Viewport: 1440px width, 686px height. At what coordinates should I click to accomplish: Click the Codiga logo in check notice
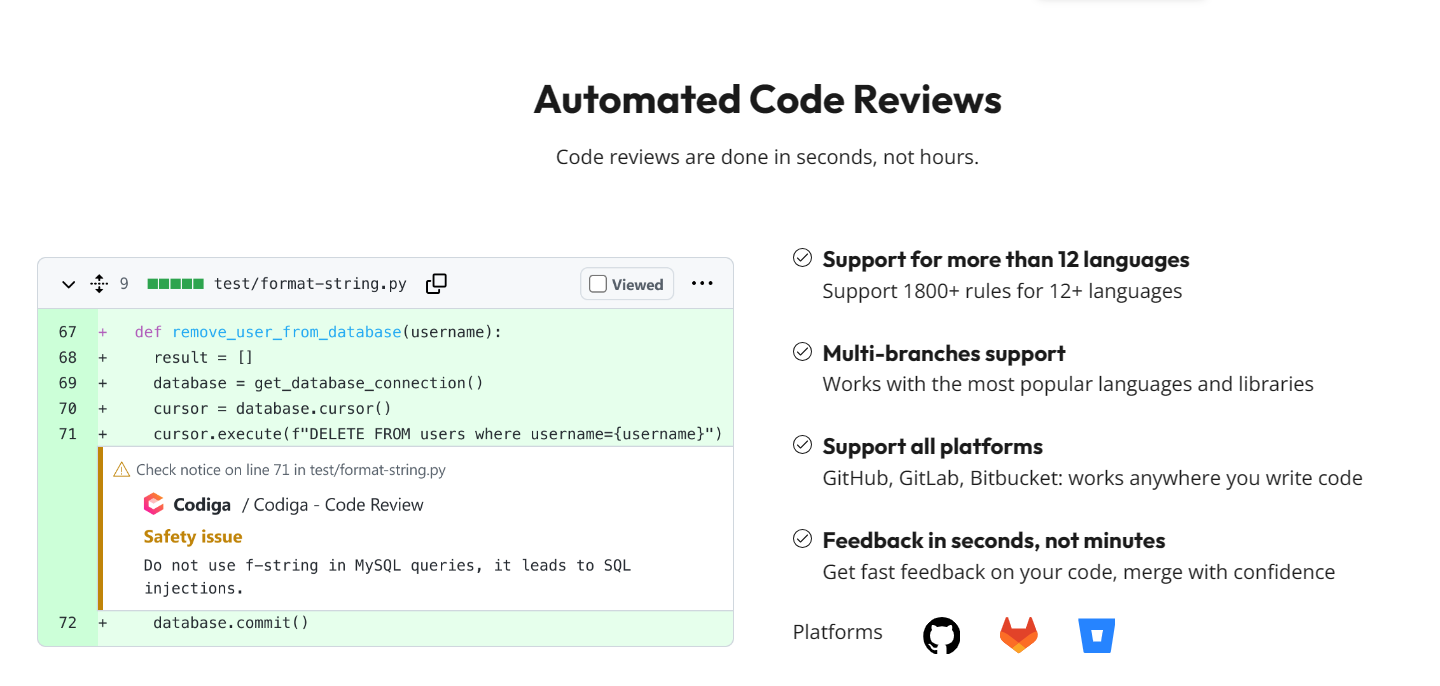click(154, 504)
